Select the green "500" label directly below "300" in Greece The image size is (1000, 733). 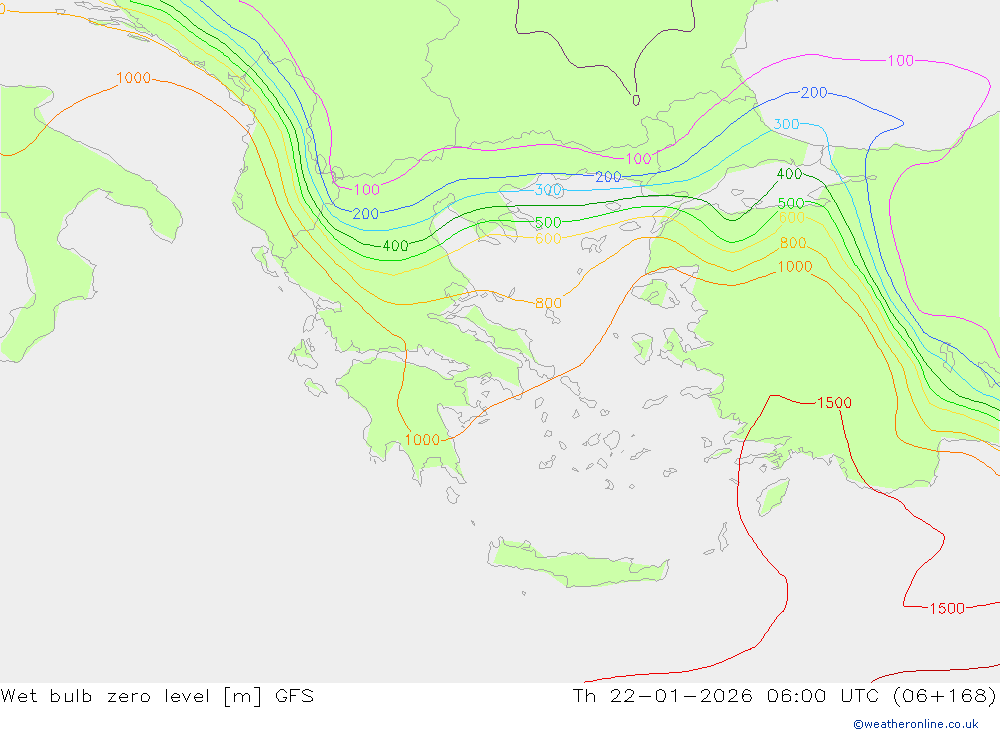coord(548,223)
